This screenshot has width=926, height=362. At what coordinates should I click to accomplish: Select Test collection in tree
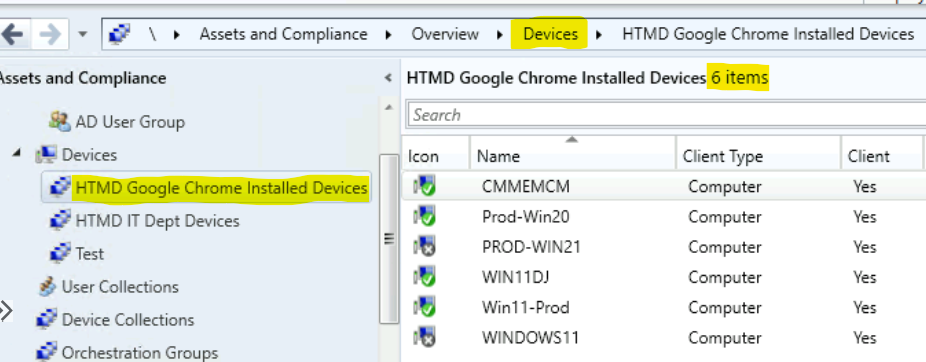[x=90, y=254]
